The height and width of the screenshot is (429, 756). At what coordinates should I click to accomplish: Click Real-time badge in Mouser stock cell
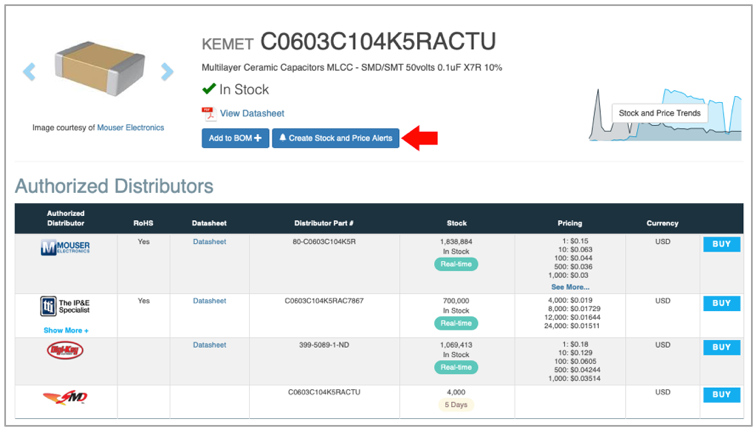[456, 264]
